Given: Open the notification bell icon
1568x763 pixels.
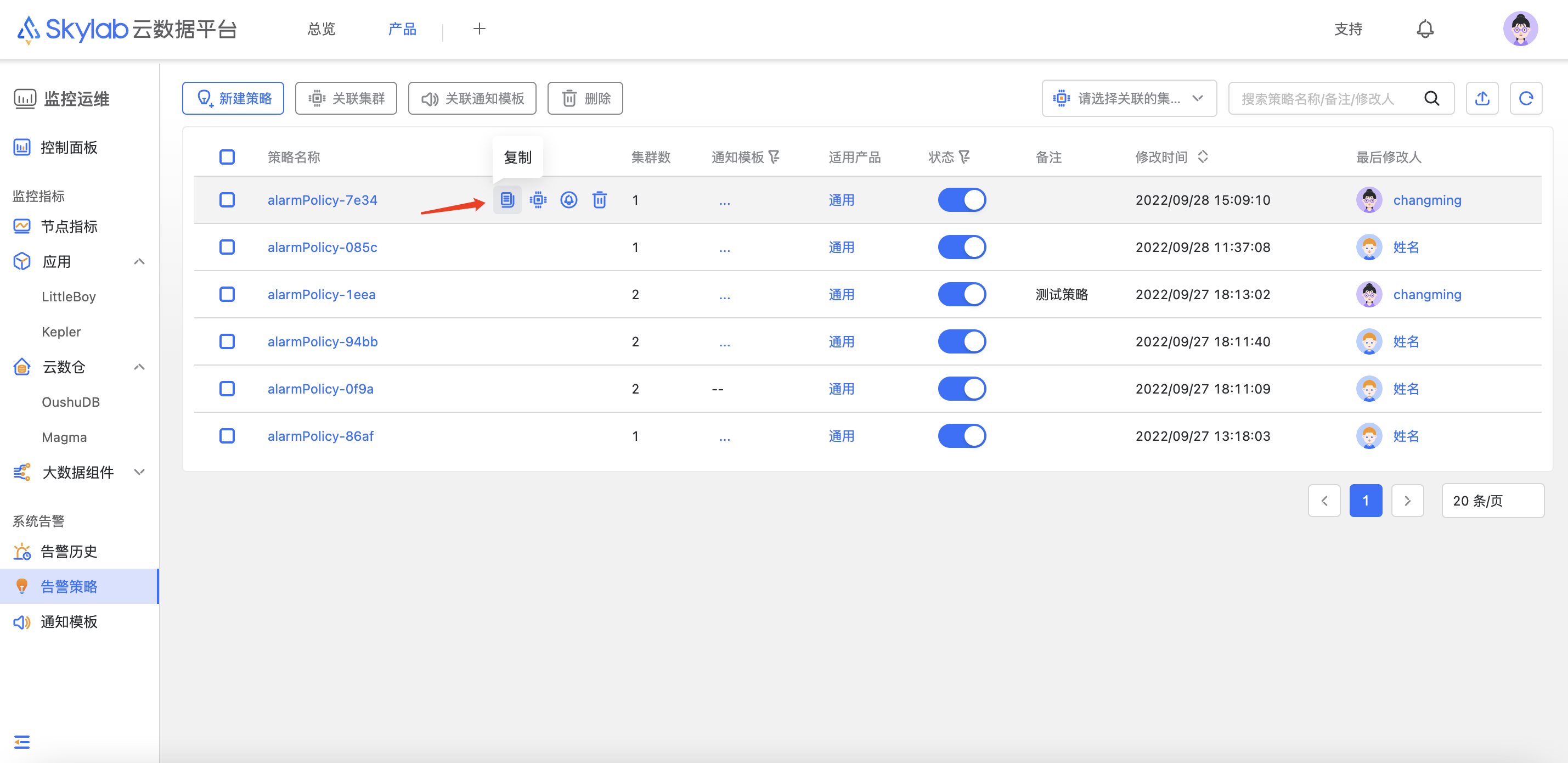Looking at the screenshot, I should click(x=1425, y=29).
